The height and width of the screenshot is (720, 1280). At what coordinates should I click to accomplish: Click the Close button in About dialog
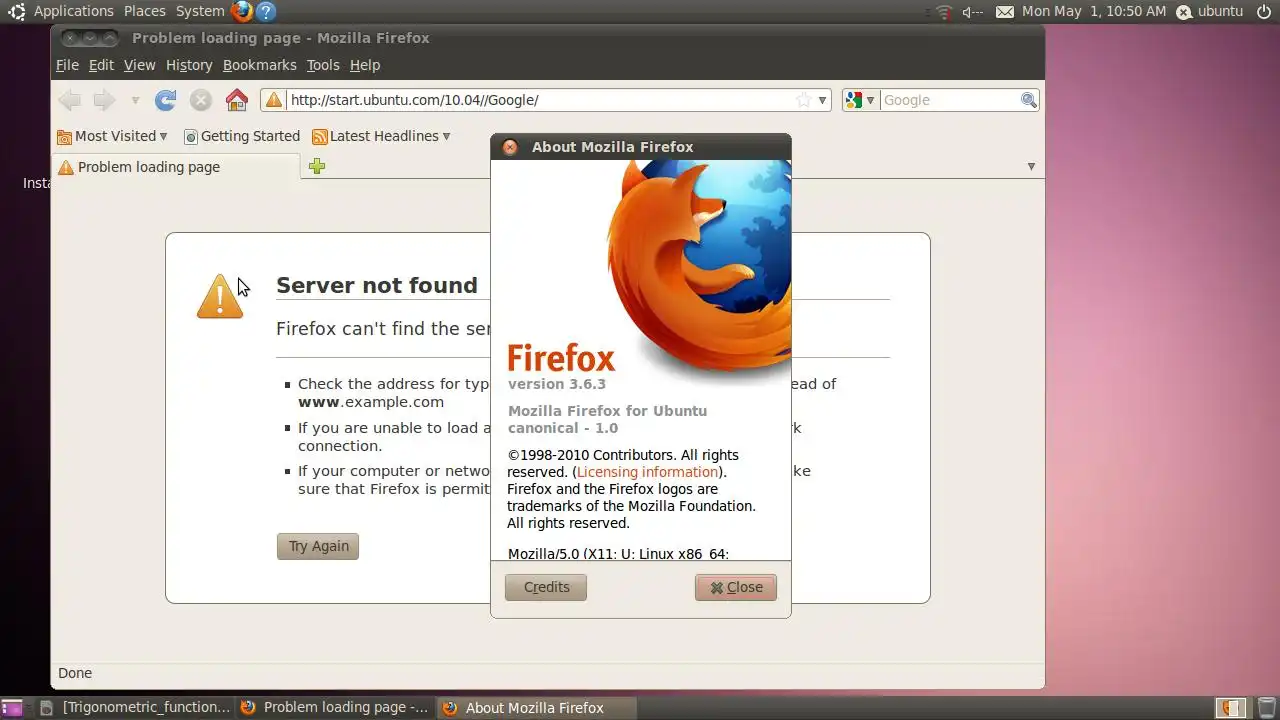(x=736, y=587)
